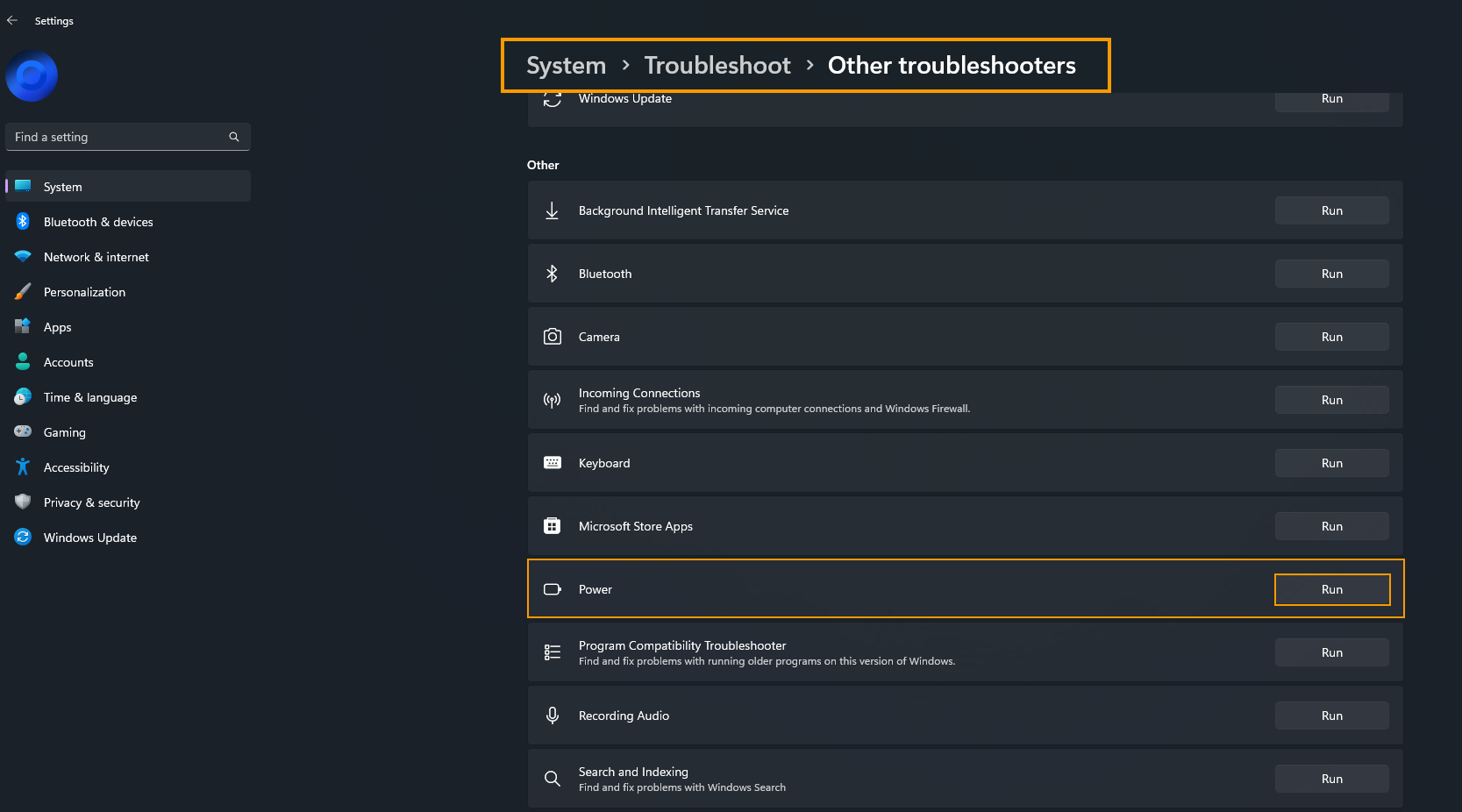Image resolution: width=1462 pixels, height=812 pixels.
Task: Run the Recording Audio troubleshooter
Action: click(1331, 716)
